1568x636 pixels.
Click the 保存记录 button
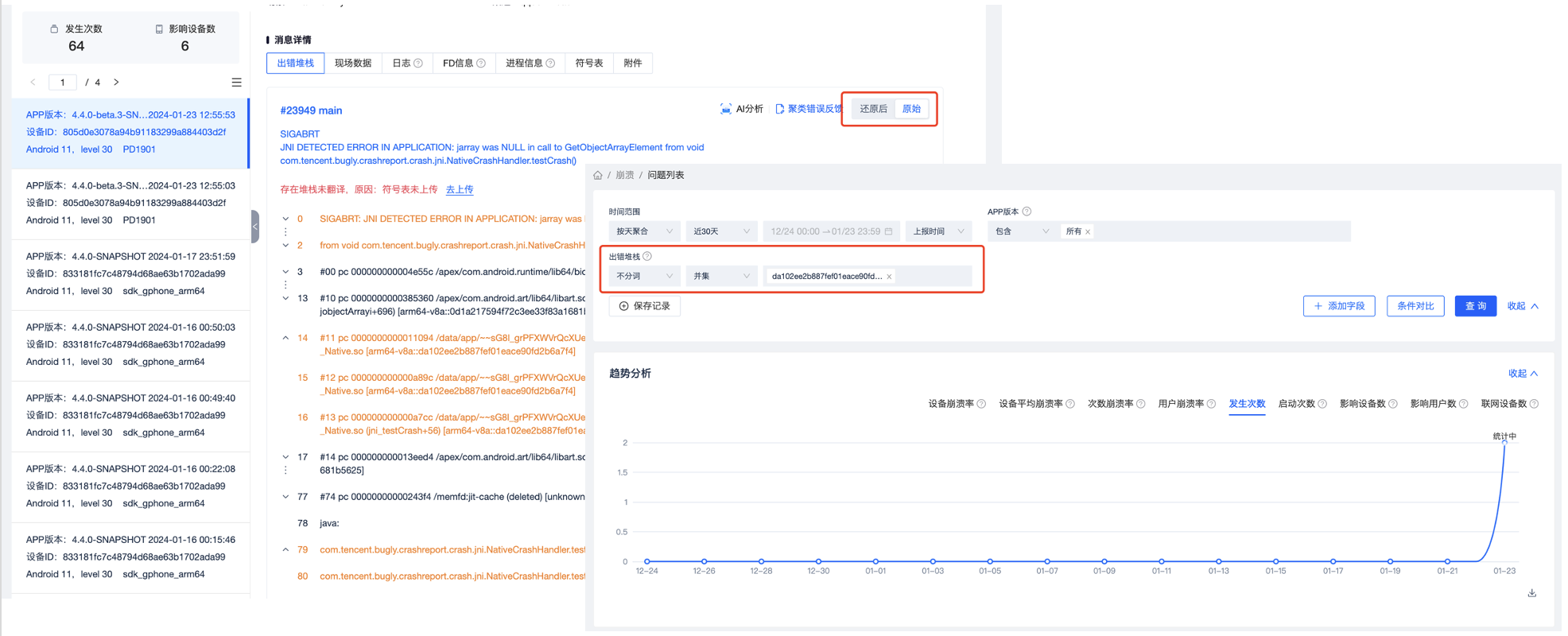tap(644, 306)
